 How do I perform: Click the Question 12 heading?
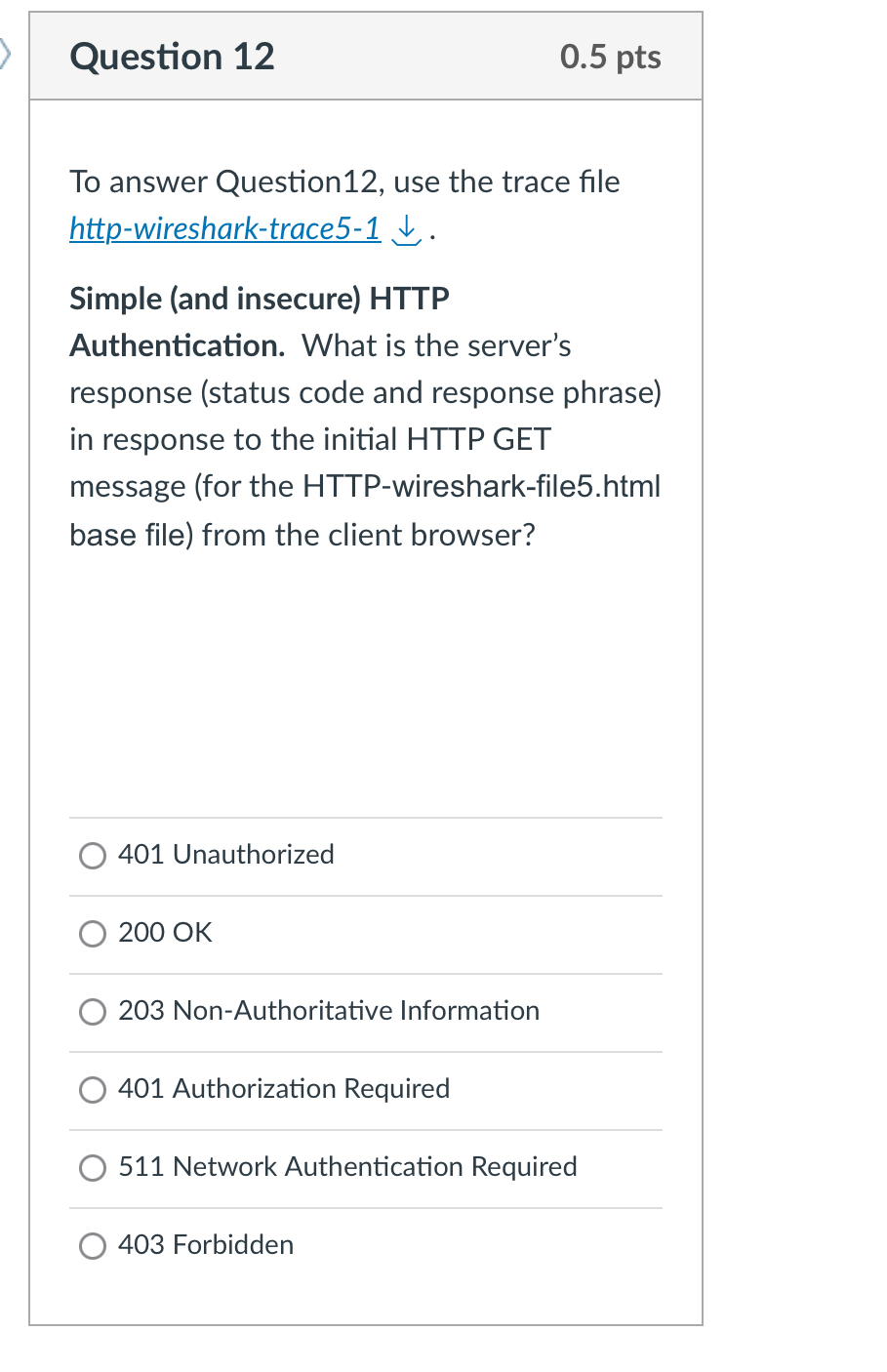point(172,56)
